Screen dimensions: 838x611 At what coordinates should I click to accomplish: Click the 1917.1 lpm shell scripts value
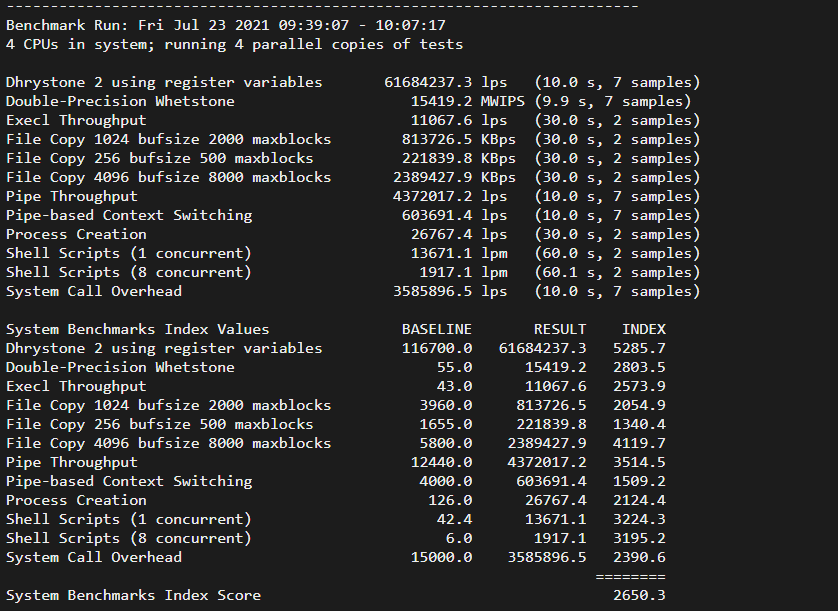click(463, 272)
